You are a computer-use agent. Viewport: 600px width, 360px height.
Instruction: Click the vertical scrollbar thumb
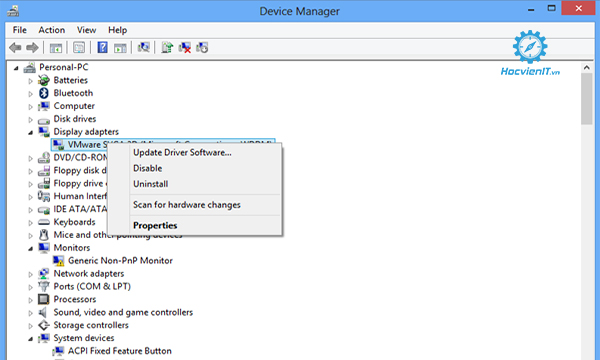click(586, 99)
